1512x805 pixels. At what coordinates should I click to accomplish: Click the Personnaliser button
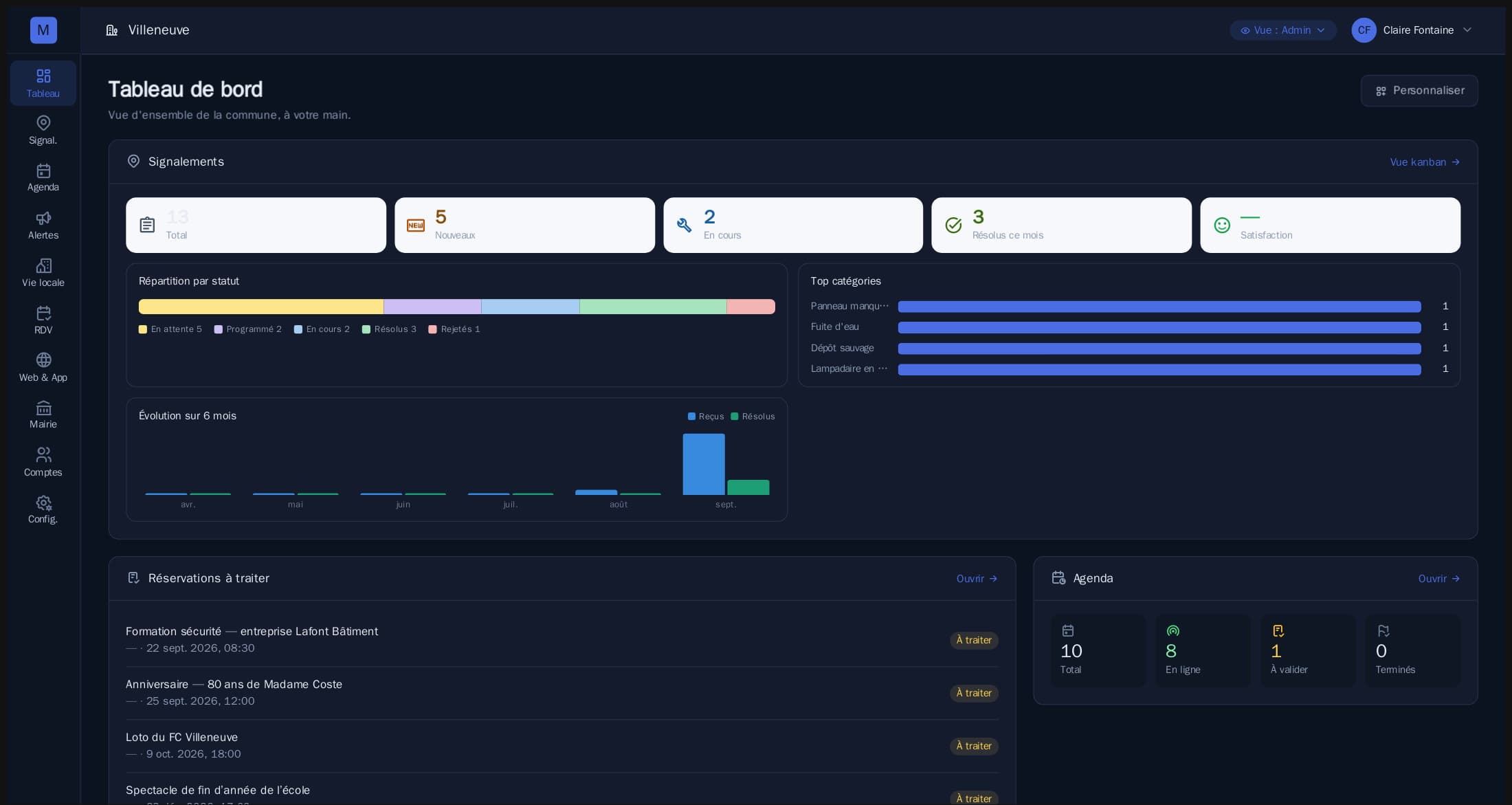point(1419,91)
